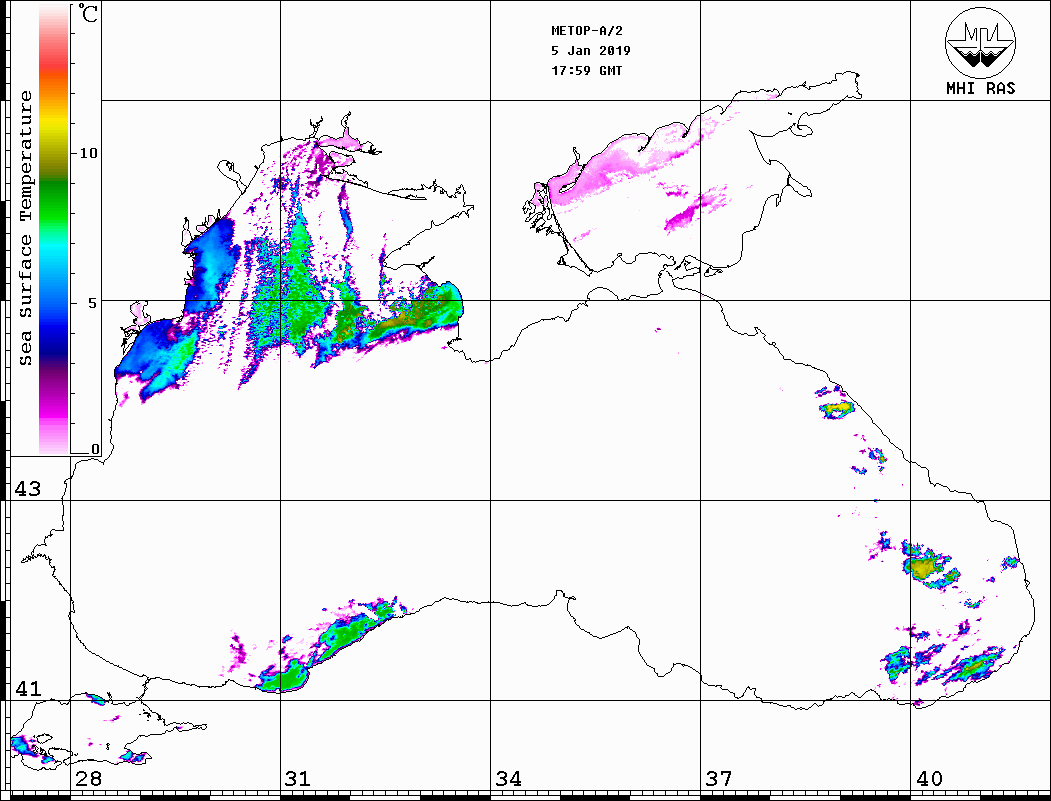Click the latitude label '43'
Screen dimensions: 1051x801
(28, 489)
